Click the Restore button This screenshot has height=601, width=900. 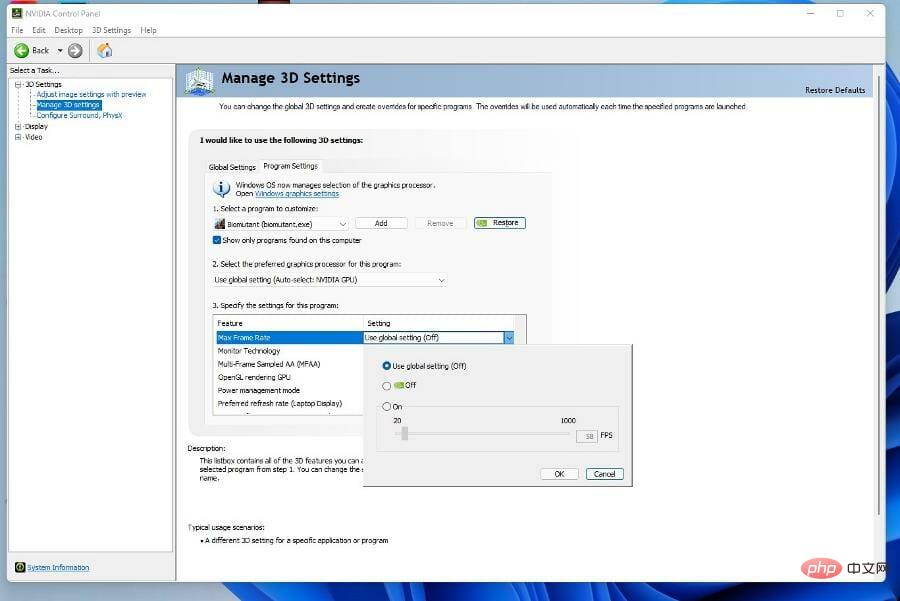(500, 223)
